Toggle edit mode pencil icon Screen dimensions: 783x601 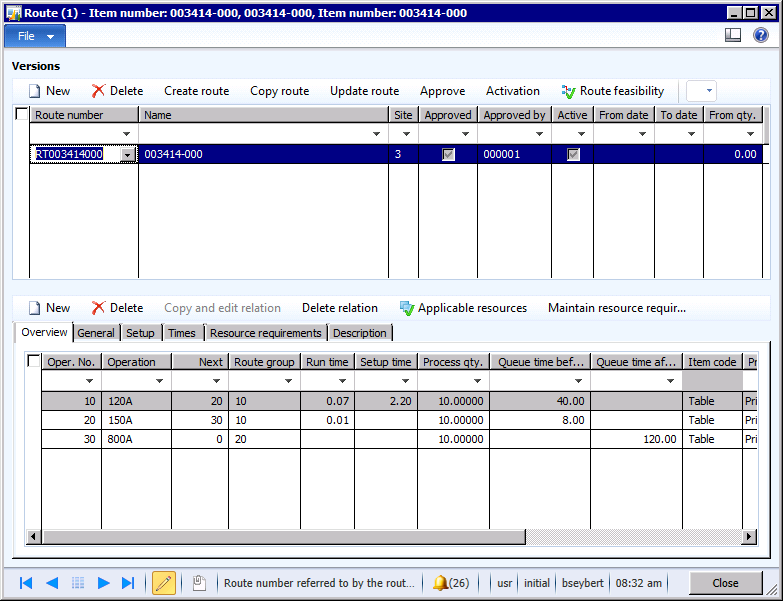coord(164,583)
